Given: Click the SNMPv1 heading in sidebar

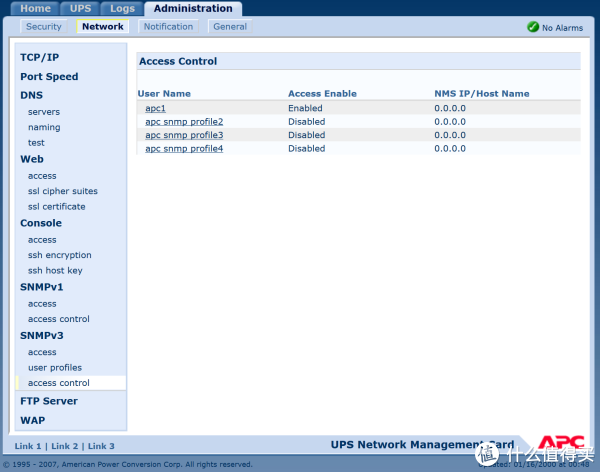Looking at the screenshot, I should pos(41,287).
